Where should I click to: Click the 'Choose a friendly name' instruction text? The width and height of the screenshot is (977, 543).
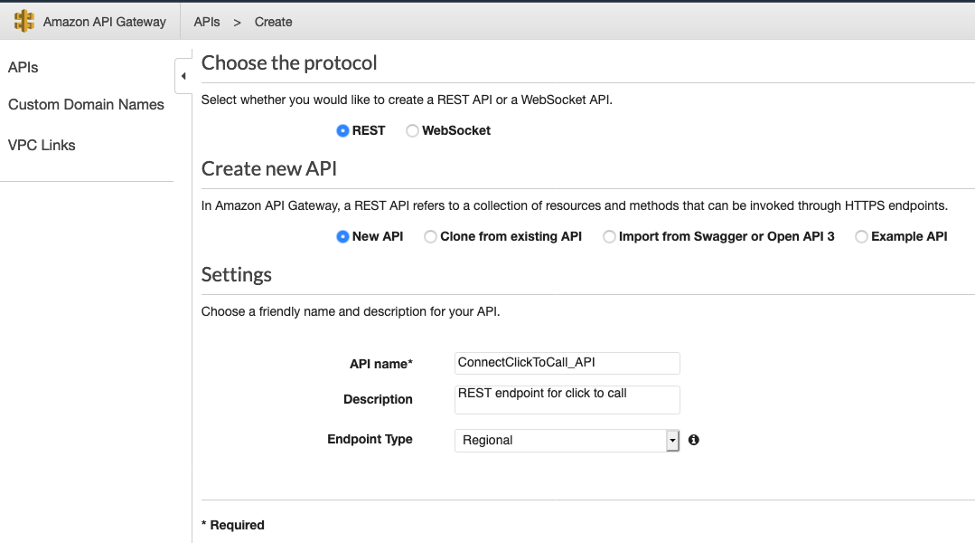pyautogui.click(x=350, y=312)
